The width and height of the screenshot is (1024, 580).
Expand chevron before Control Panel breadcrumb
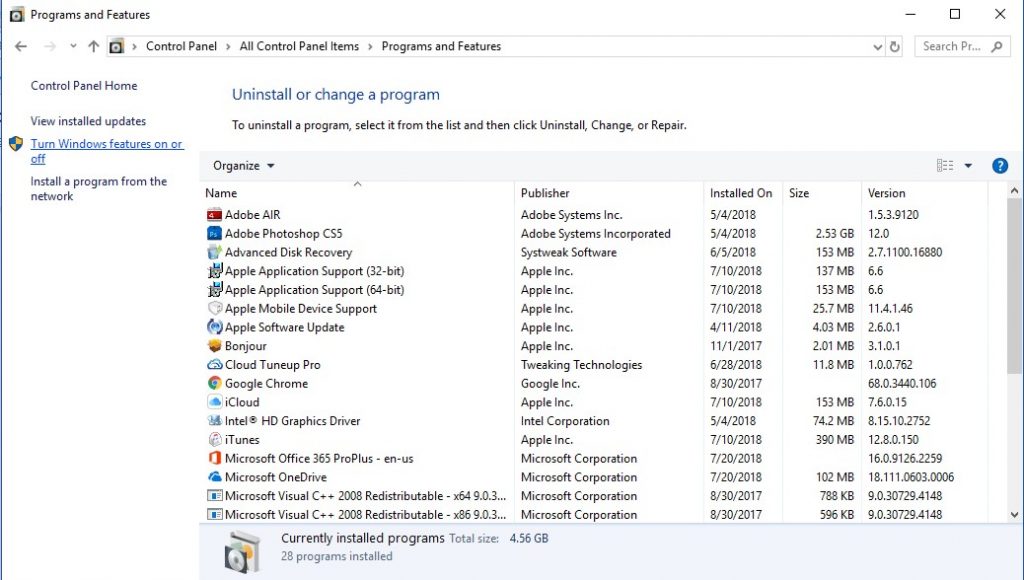tap(135, 46)
